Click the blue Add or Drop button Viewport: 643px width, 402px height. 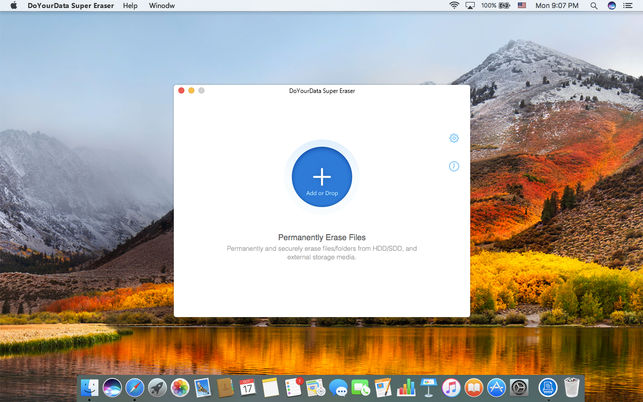[322, 177]
